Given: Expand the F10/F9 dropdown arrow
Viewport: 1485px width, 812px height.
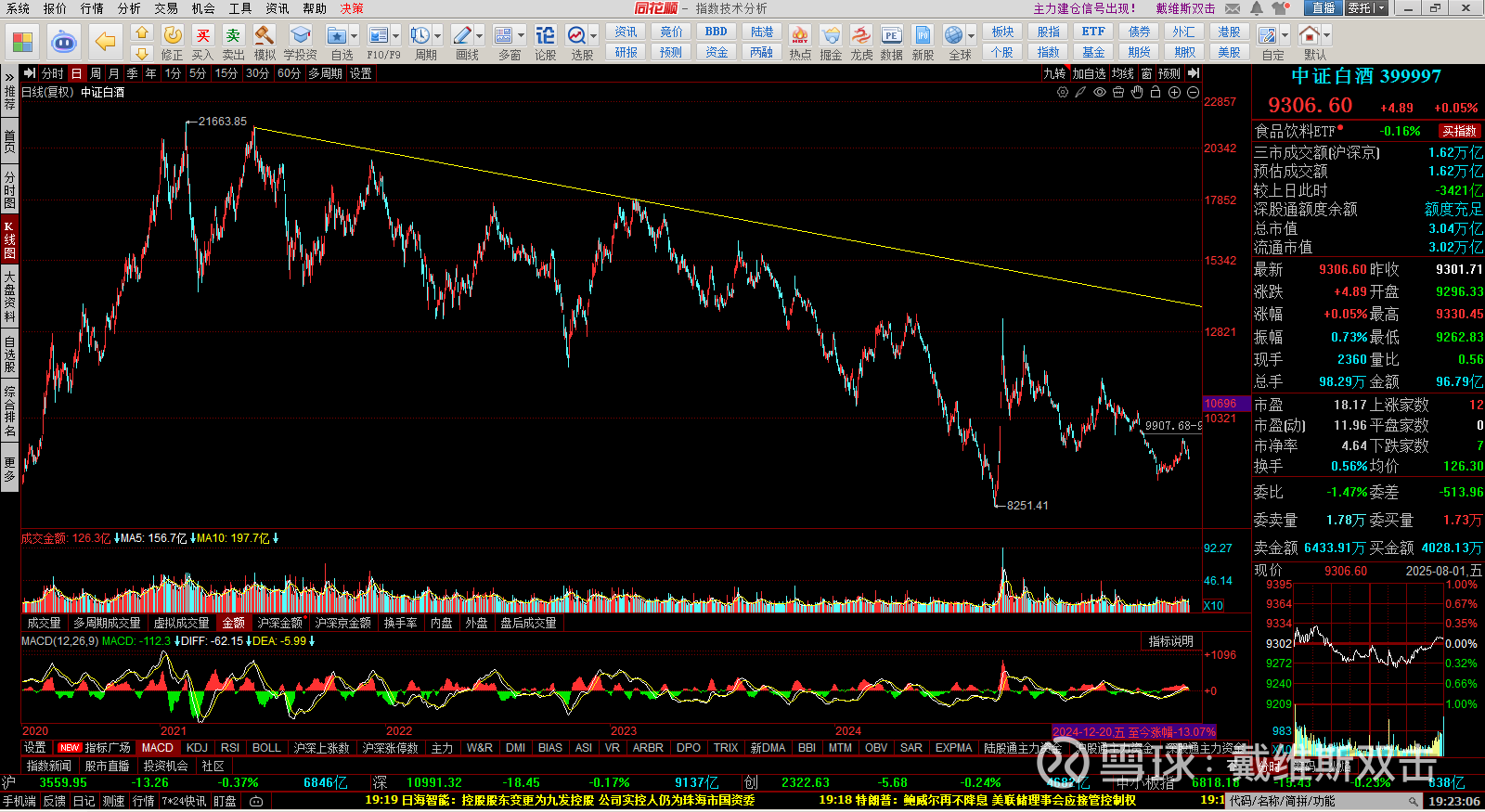Looking at the screenshot, I should [395, 35].
